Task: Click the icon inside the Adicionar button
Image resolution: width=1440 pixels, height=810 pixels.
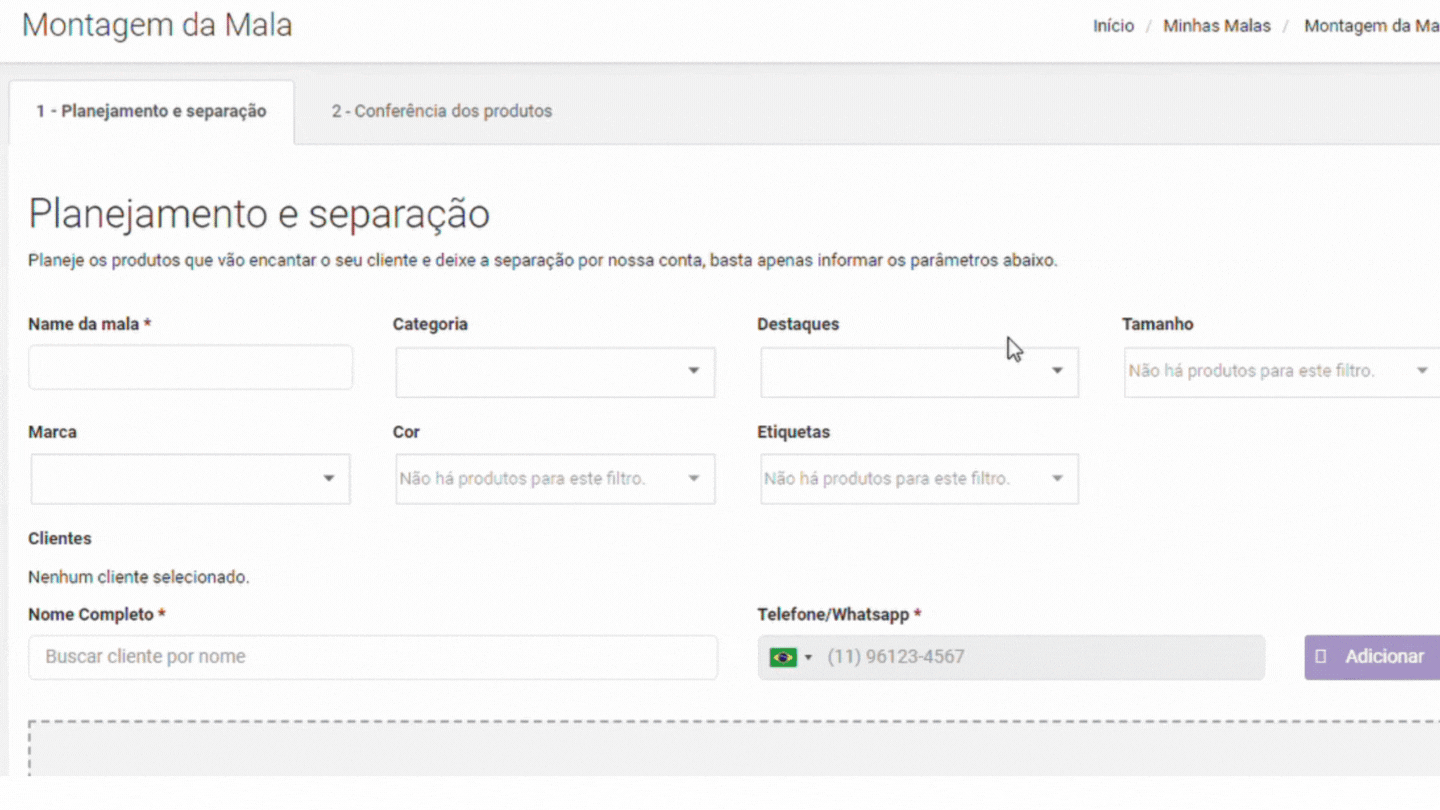Action: [1321, 657]
